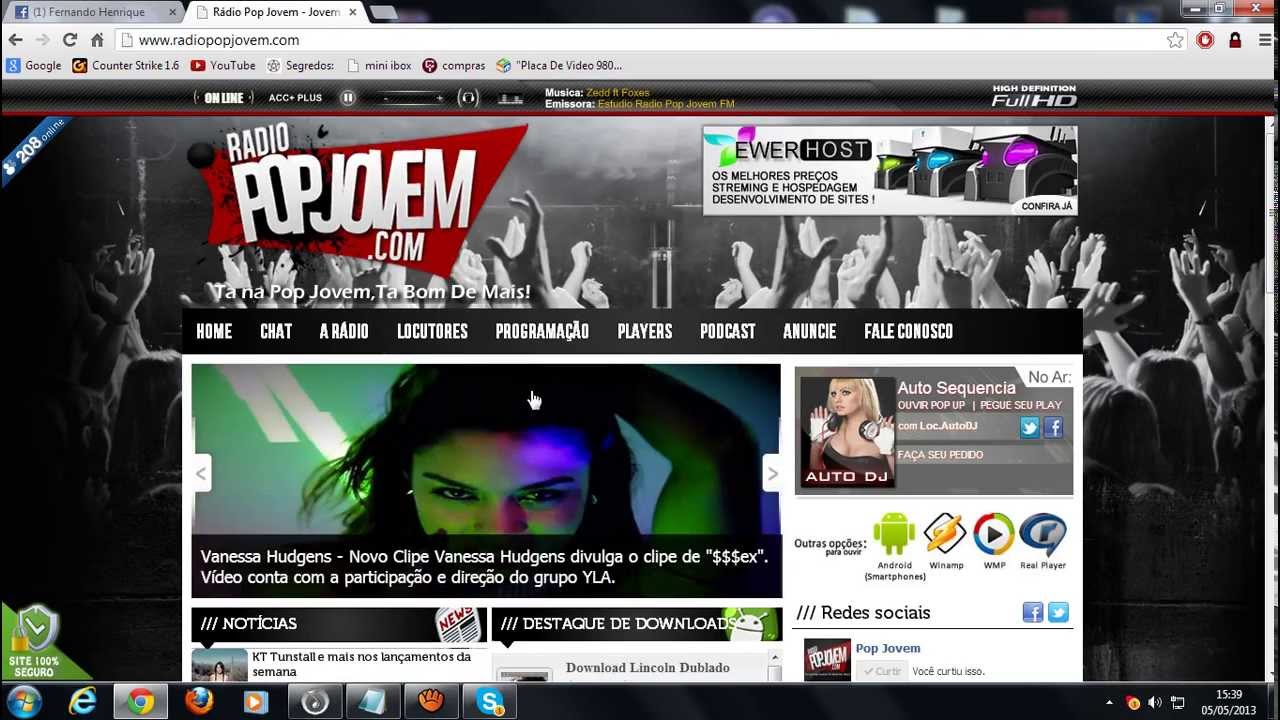
Task: Open the LOCUTORES menu item
Action: (x=432, y=331)
